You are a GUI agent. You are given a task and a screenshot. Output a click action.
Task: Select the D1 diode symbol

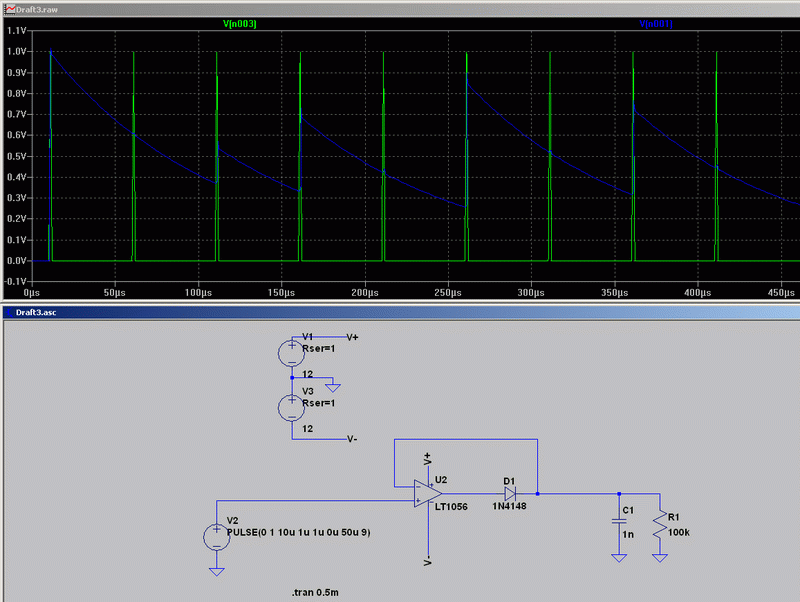tap(509, 493)
